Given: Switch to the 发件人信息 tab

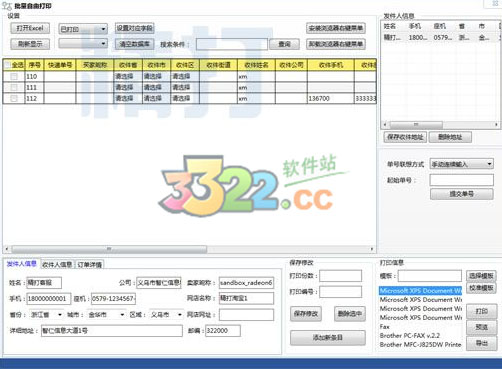Looking at the screenshot, I should [x=22, y=264].
